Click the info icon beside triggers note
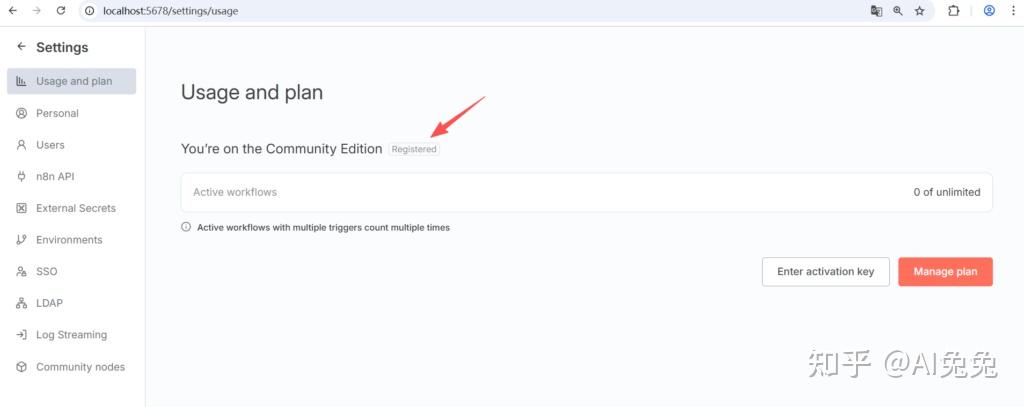1024x407 pixels. click(185, 227)
